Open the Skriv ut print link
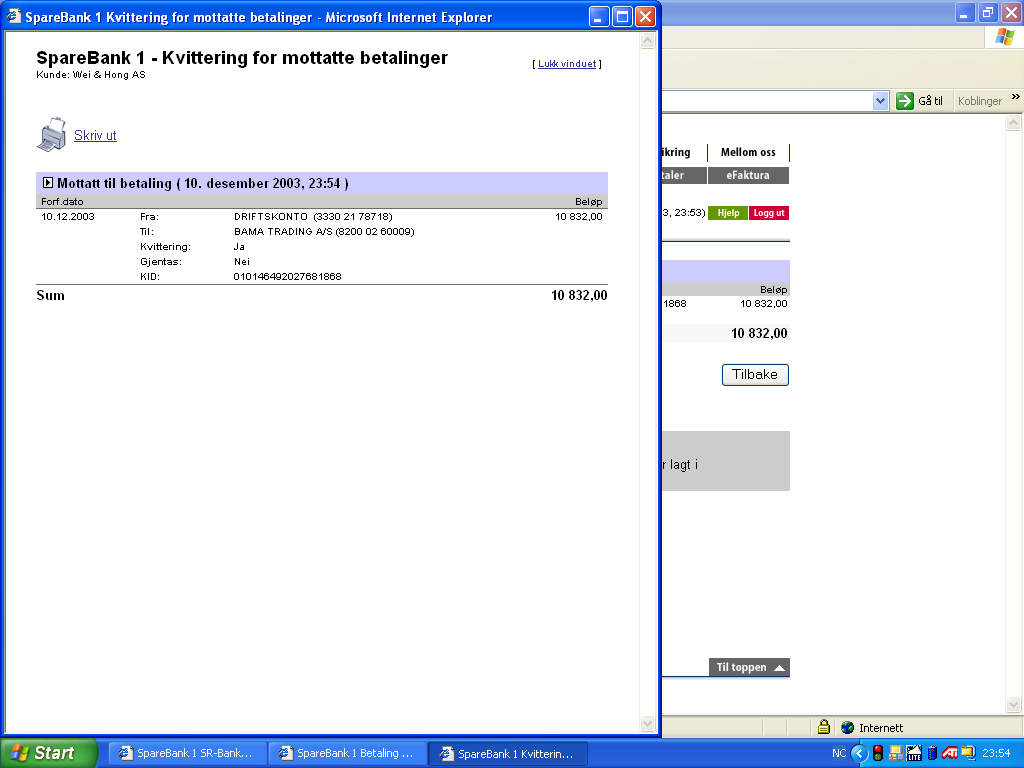1024x768 pixels. (x=95, y=135)
